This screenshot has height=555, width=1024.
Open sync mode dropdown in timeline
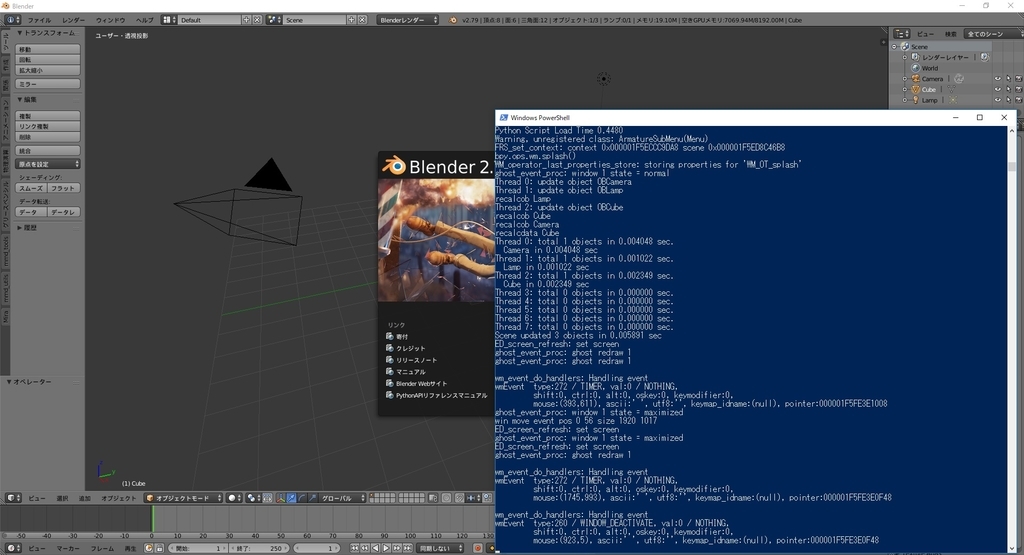(x=441, y=548)
